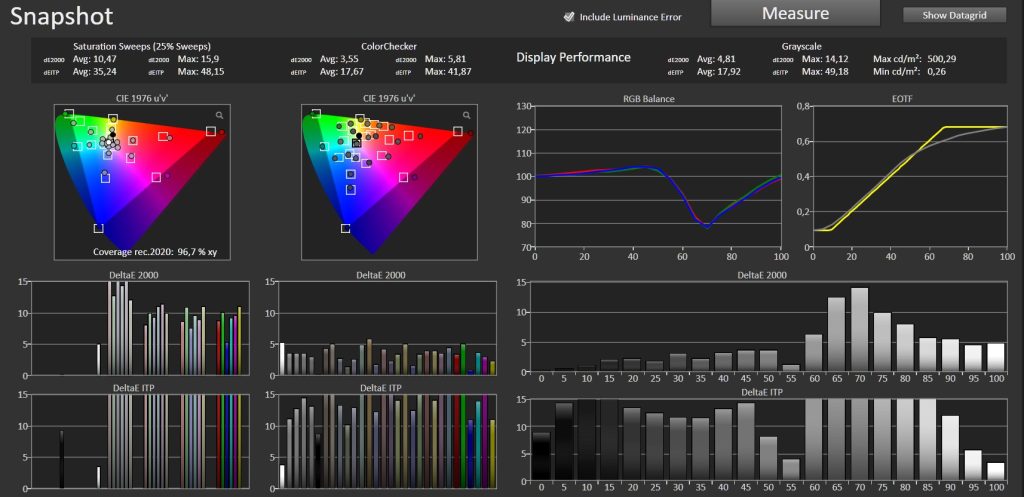This screenshot has height=497, width=1024.
Task: Click Grayscale dEITP Max: 49,18 value
Action: coord(825,71)
